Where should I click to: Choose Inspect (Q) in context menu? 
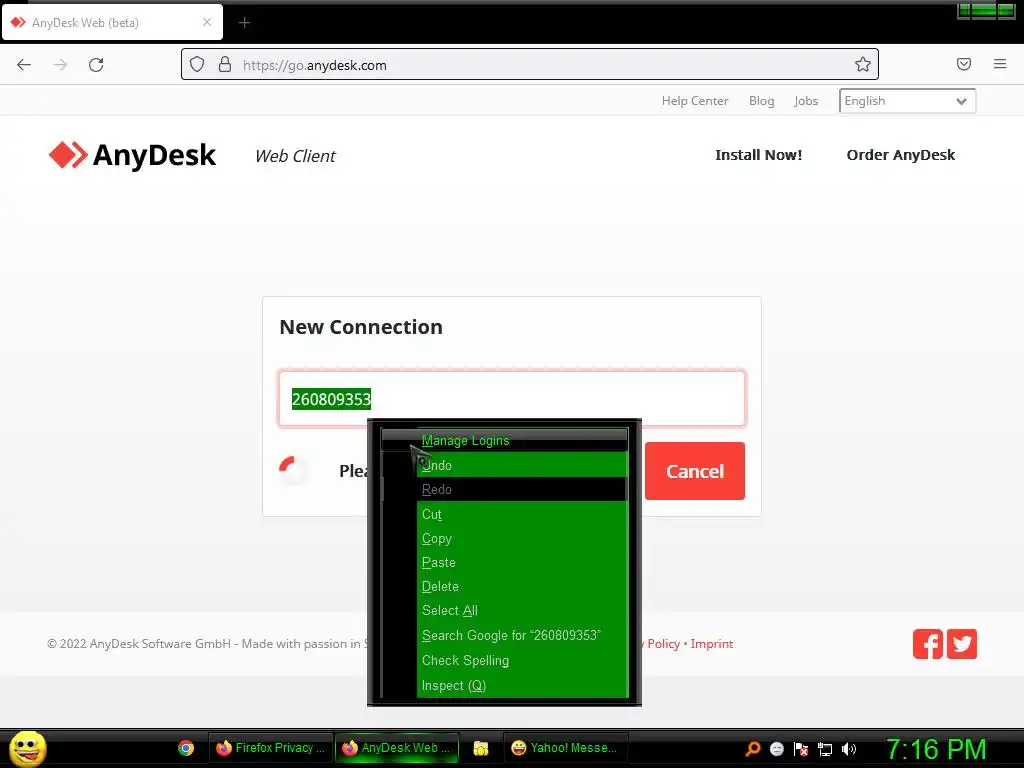[504, 685]
